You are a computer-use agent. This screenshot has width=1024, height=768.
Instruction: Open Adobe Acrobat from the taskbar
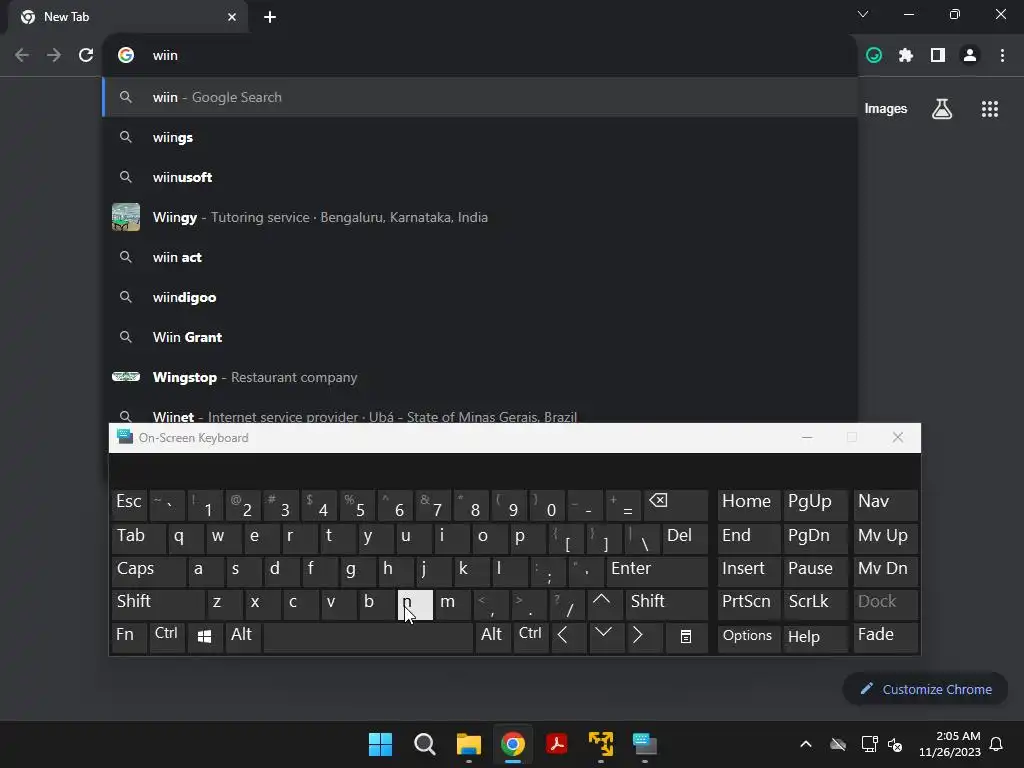coord(556,744)
